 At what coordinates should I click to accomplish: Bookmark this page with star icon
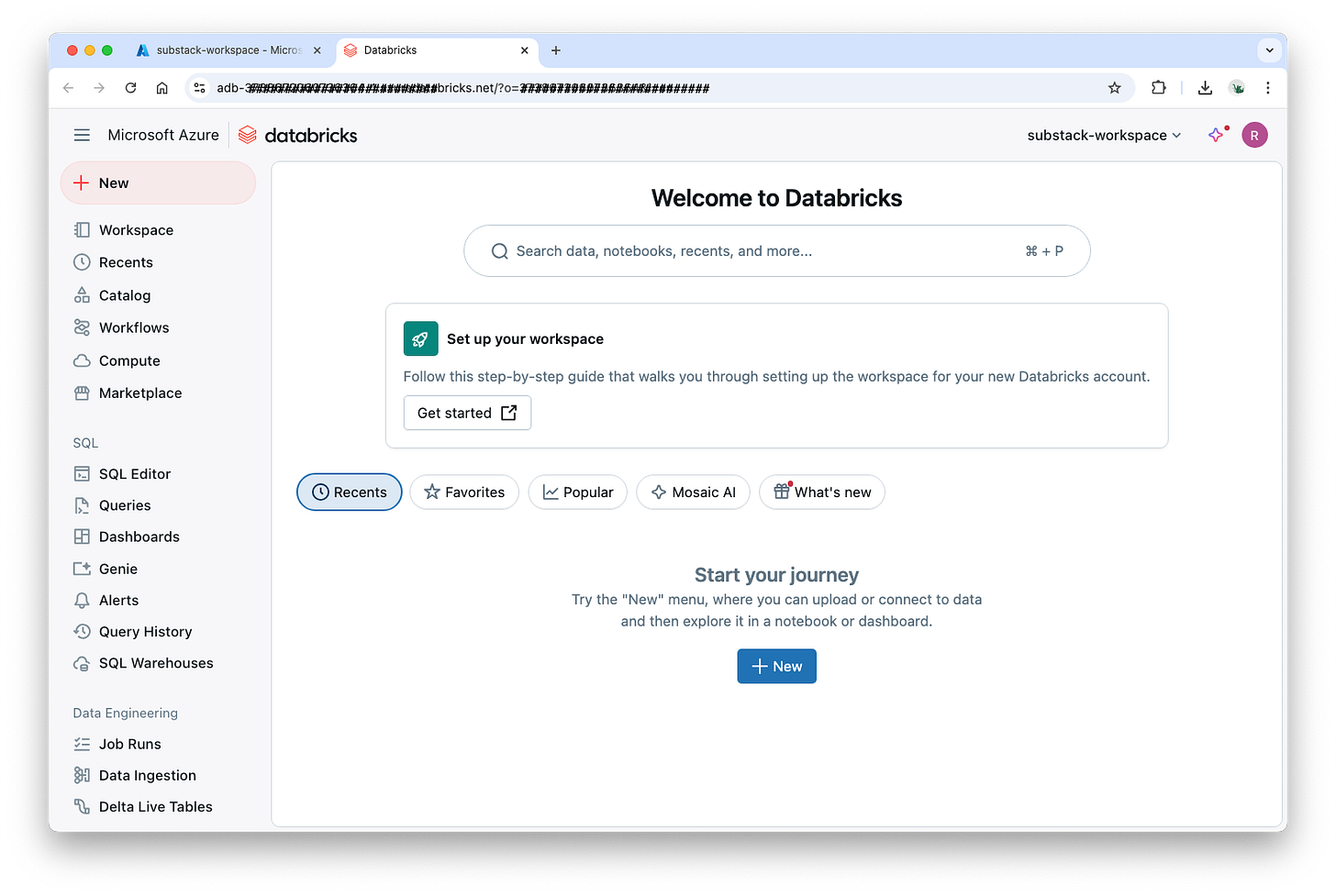pyautogui.click(x=1114, y=88)
